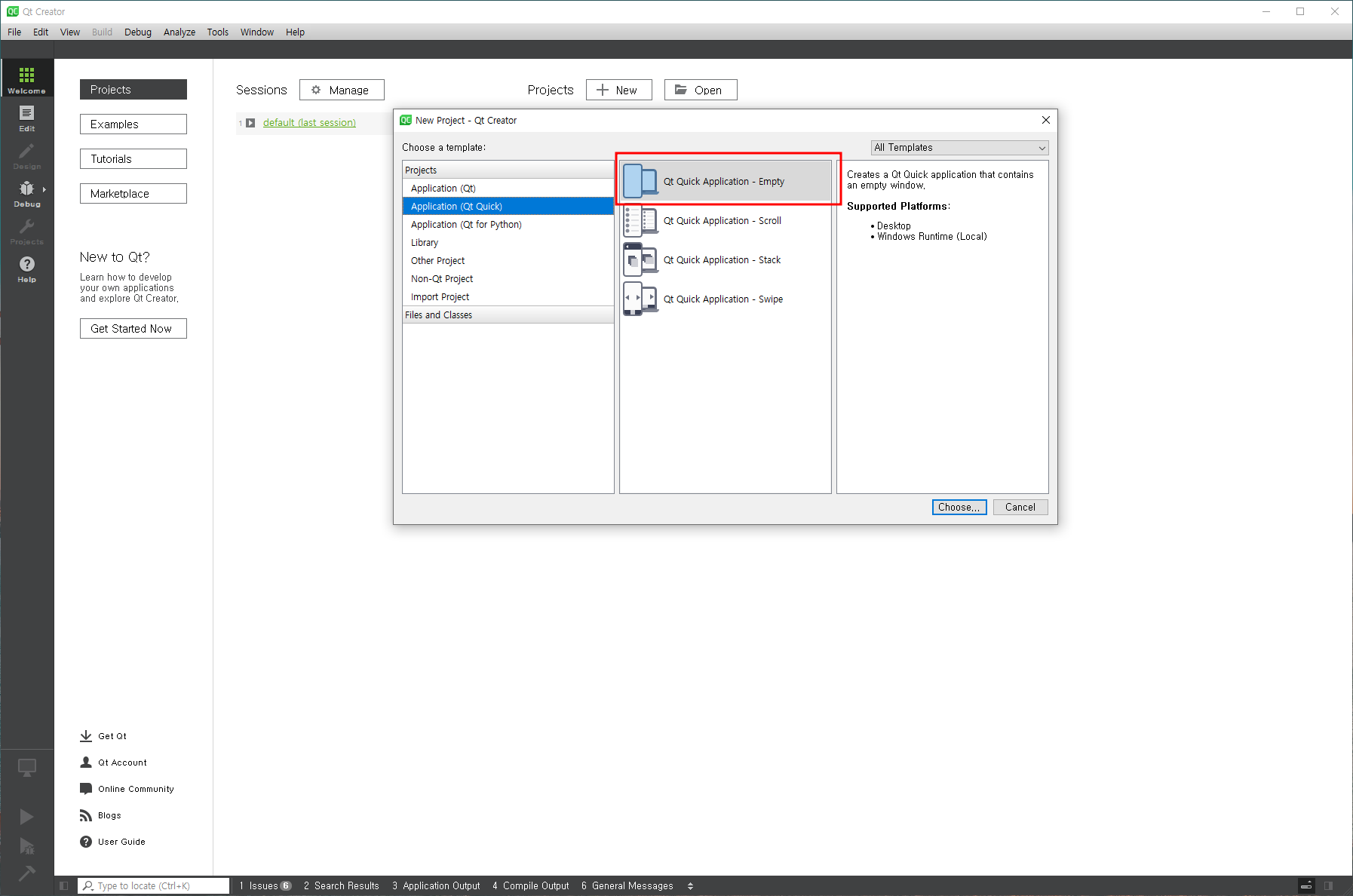The height and width of the screenshot is (896, 1353).
Task: Open the Edit menu
Action: [41, 32]
